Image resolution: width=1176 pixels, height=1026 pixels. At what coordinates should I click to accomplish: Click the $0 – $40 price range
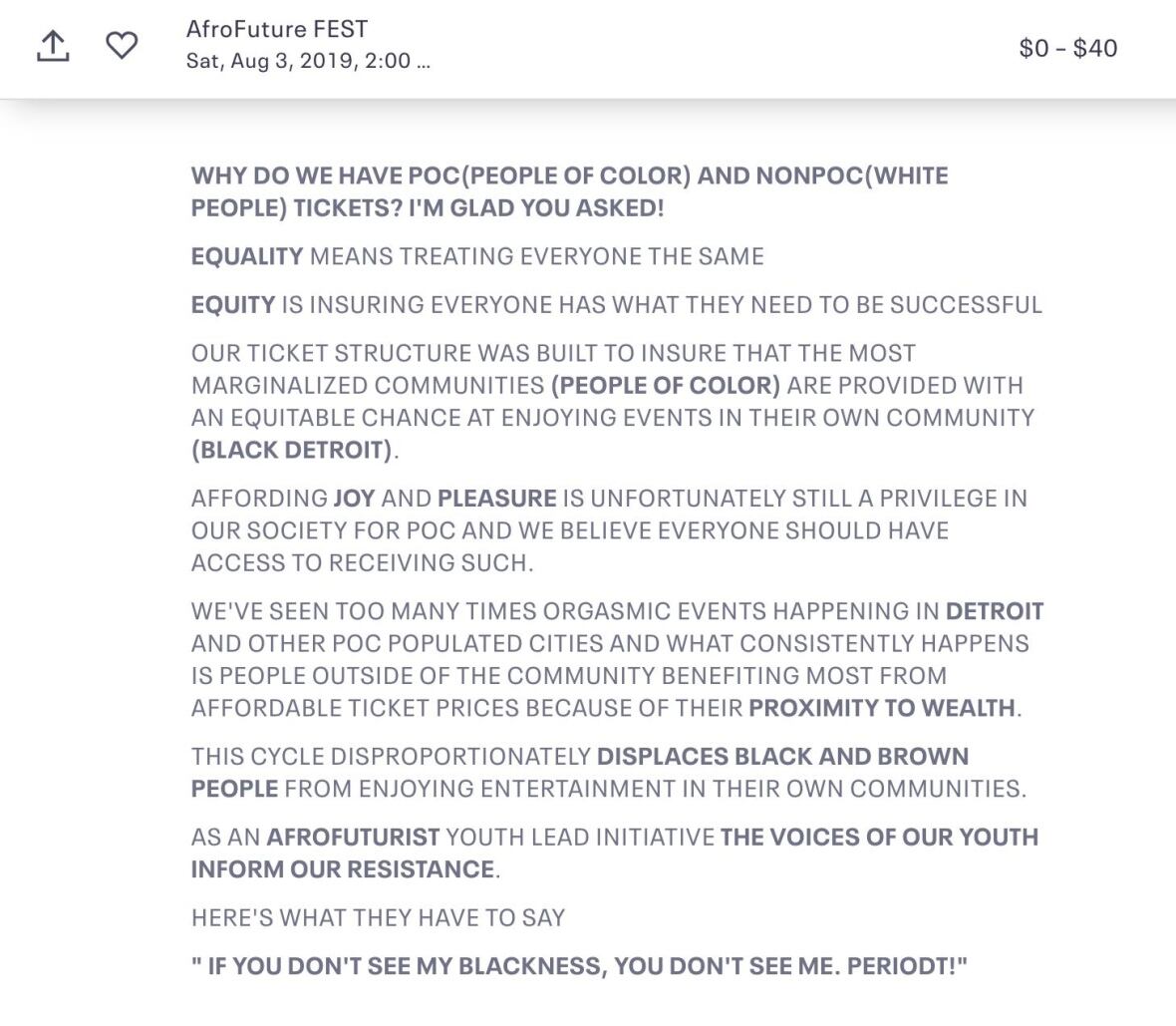click(1067, 48)
